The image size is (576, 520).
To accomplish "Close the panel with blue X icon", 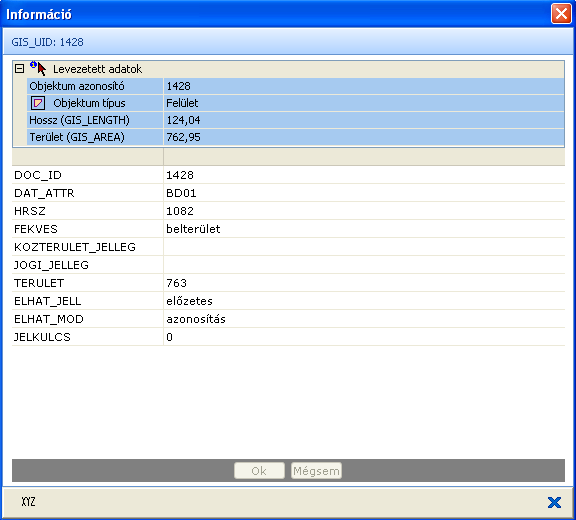I will point(554,502).
